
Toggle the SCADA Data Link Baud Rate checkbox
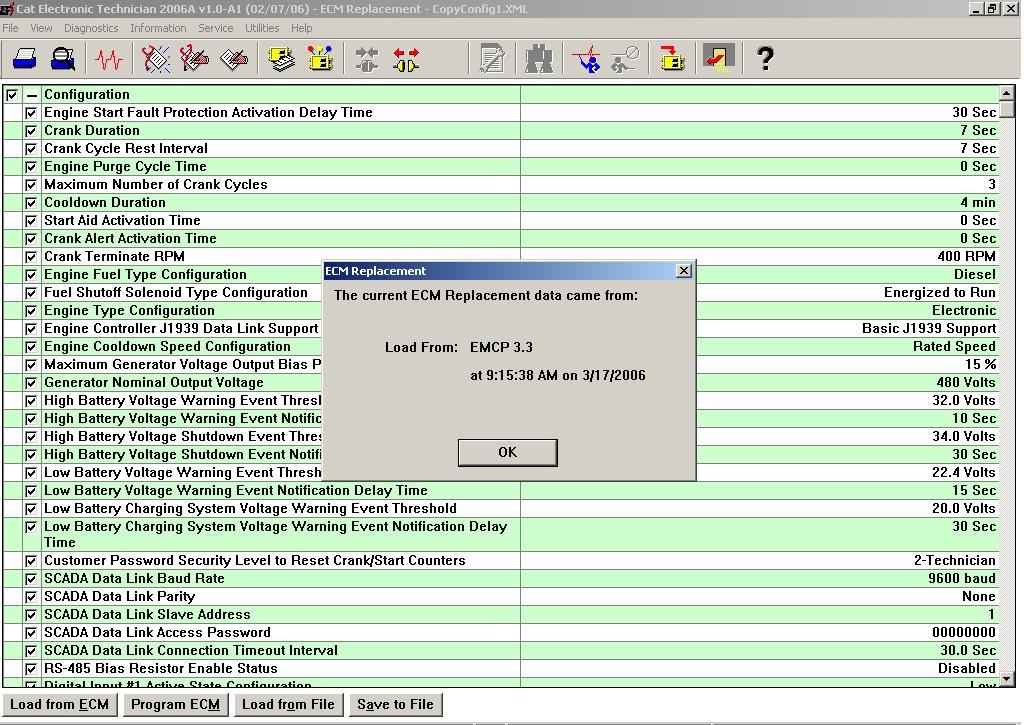30,579
